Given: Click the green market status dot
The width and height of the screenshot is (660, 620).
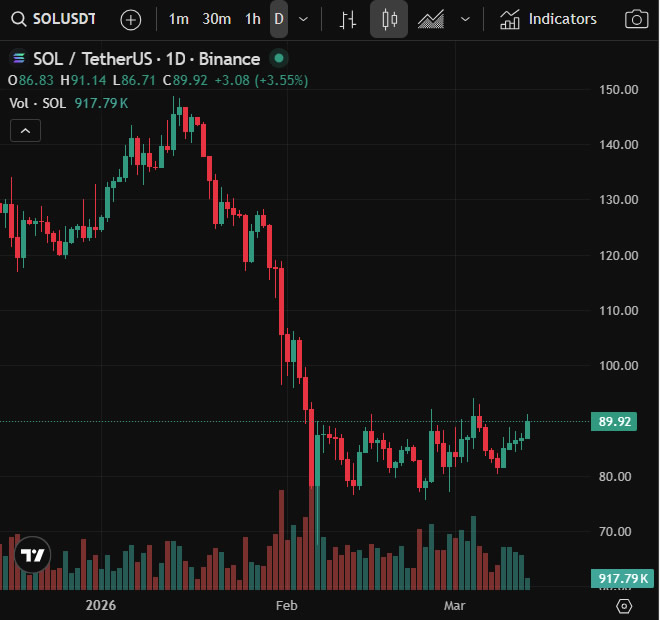Looking at the screenshot, I should tap(279, 59).
